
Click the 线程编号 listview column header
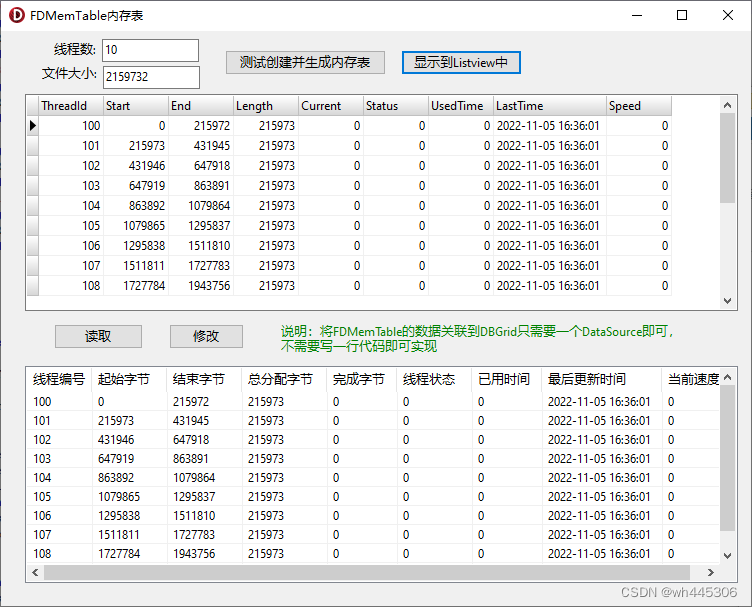59,379
